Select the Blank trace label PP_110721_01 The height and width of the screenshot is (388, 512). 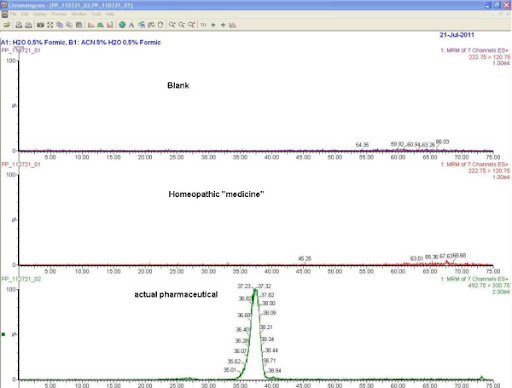(x=21, y=50)
